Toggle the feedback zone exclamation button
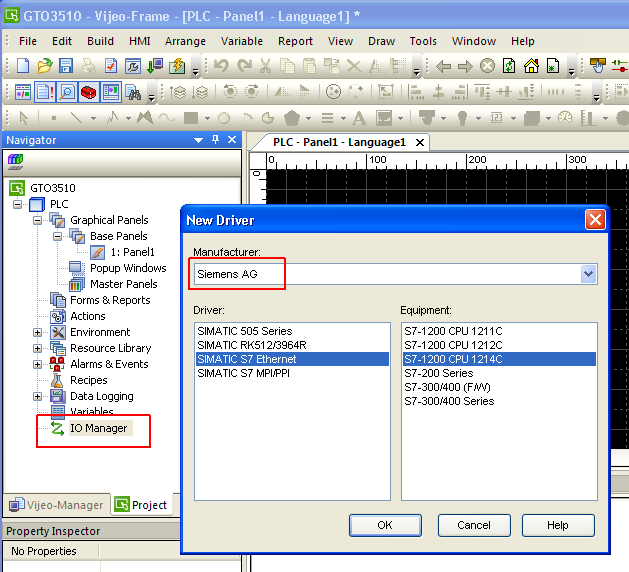 point(45,92)
